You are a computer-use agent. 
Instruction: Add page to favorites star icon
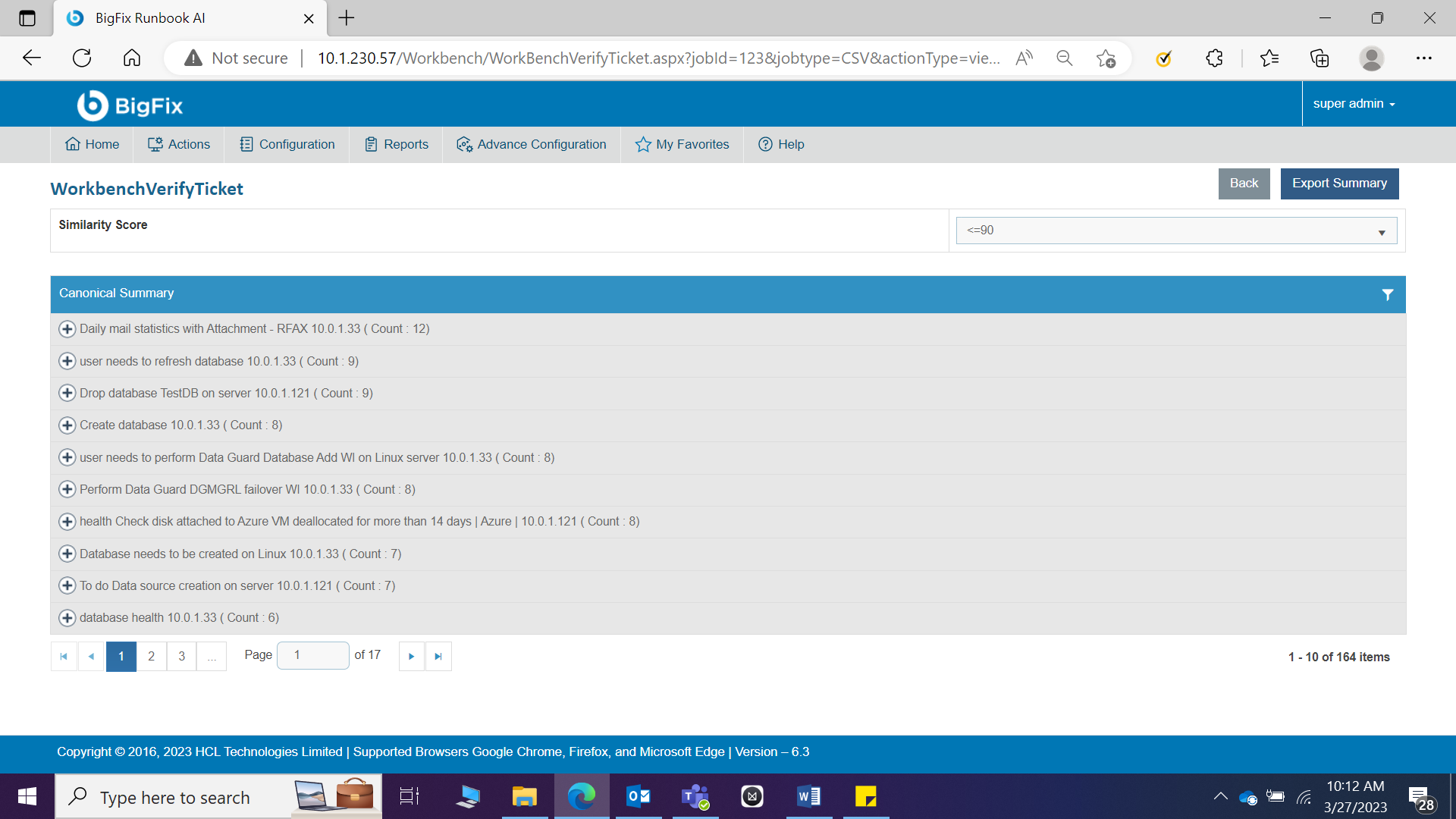click(1106, 58)
